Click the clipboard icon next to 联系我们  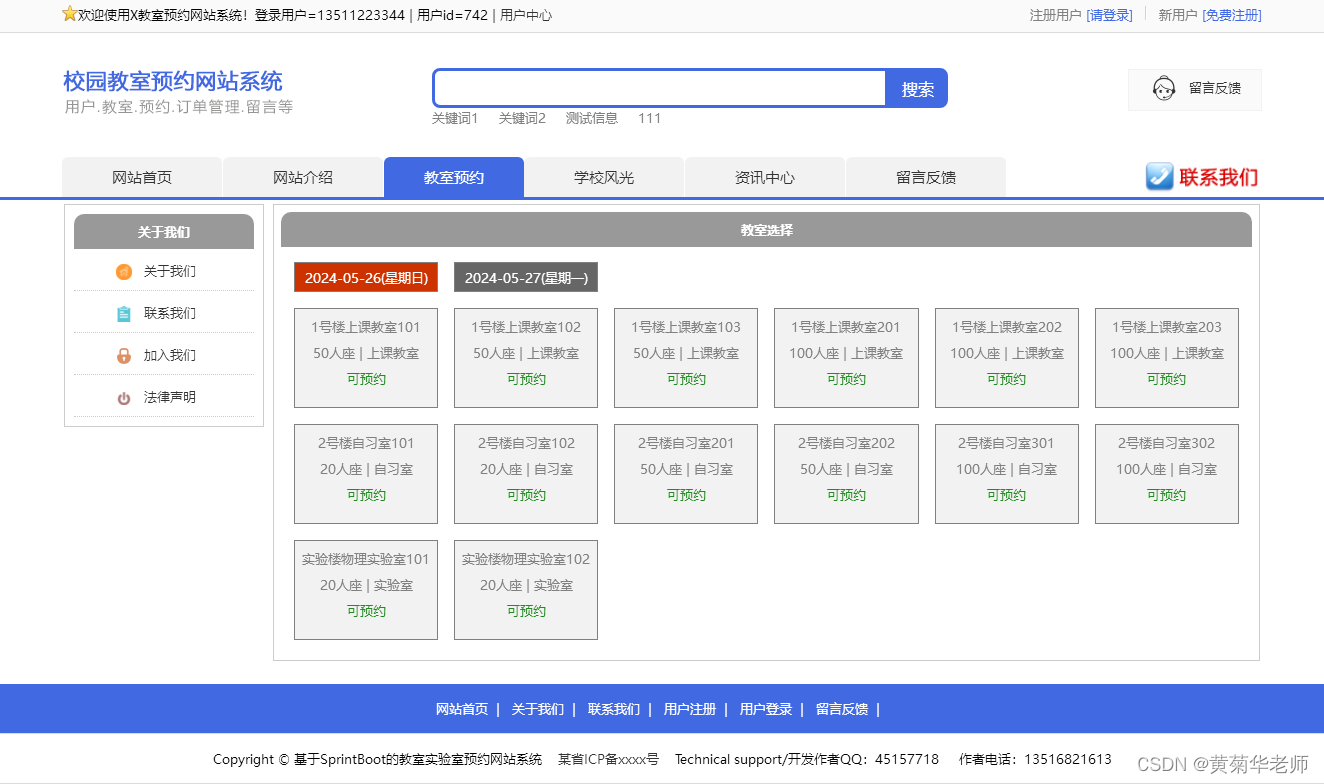click(124, 314)
